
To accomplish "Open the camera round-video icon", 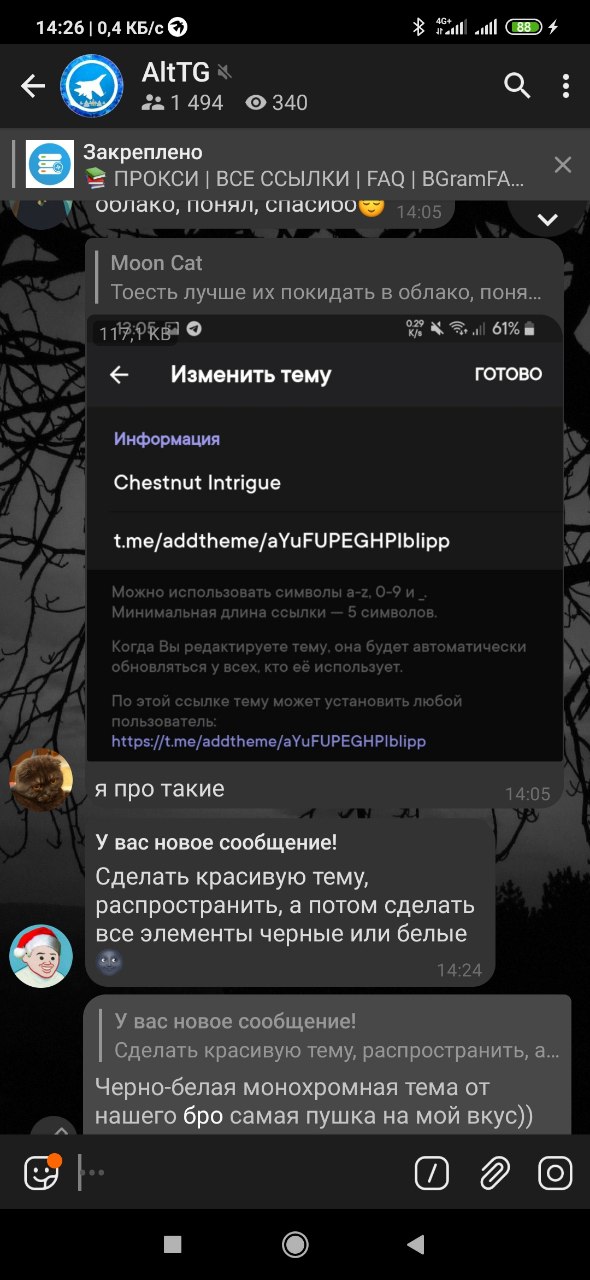I will click(555, 1172).
